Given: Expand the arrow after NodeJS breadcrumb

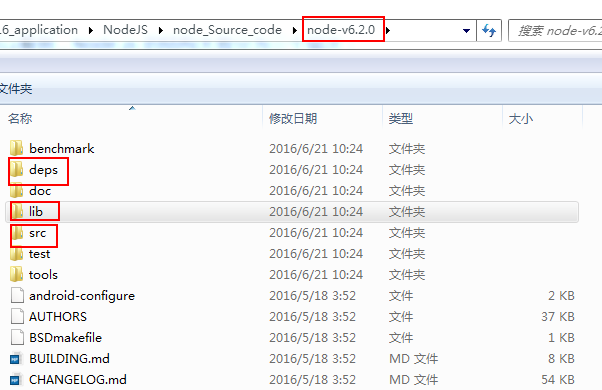Looking at the screenshot, I should coord(160,30).
